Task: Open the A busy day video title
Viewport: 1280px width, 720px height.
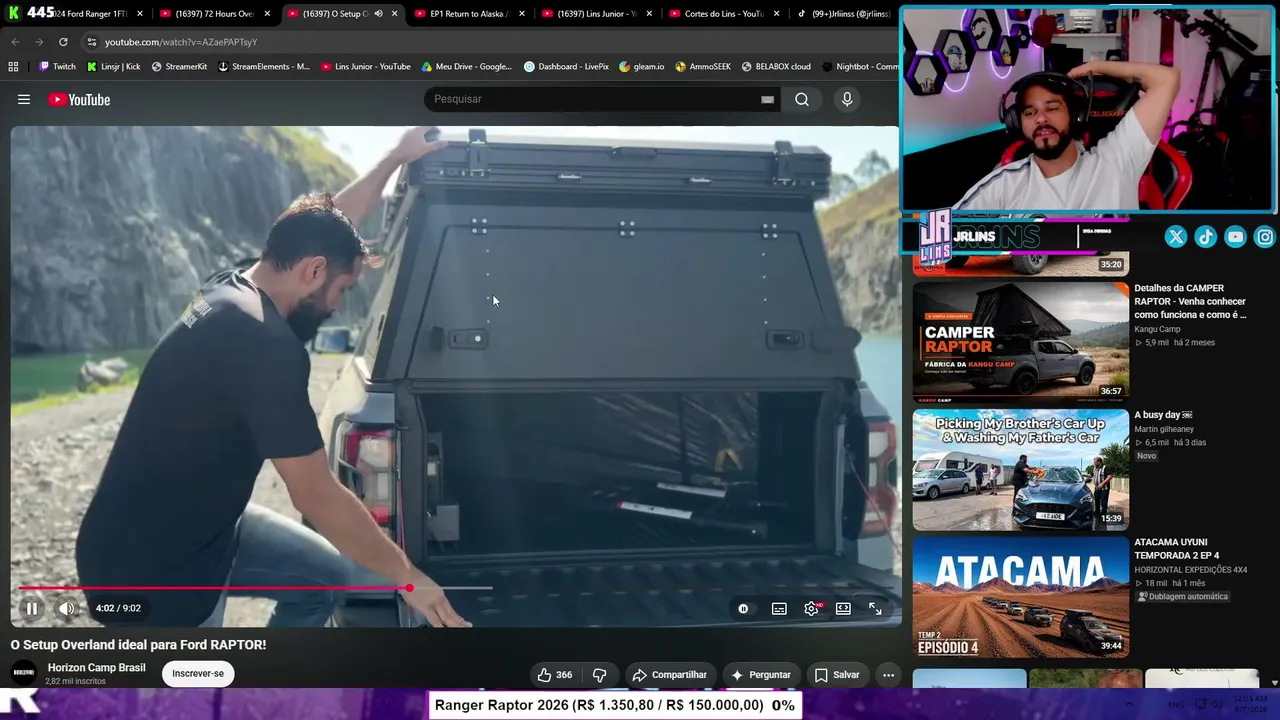Action: [1164, 415]
